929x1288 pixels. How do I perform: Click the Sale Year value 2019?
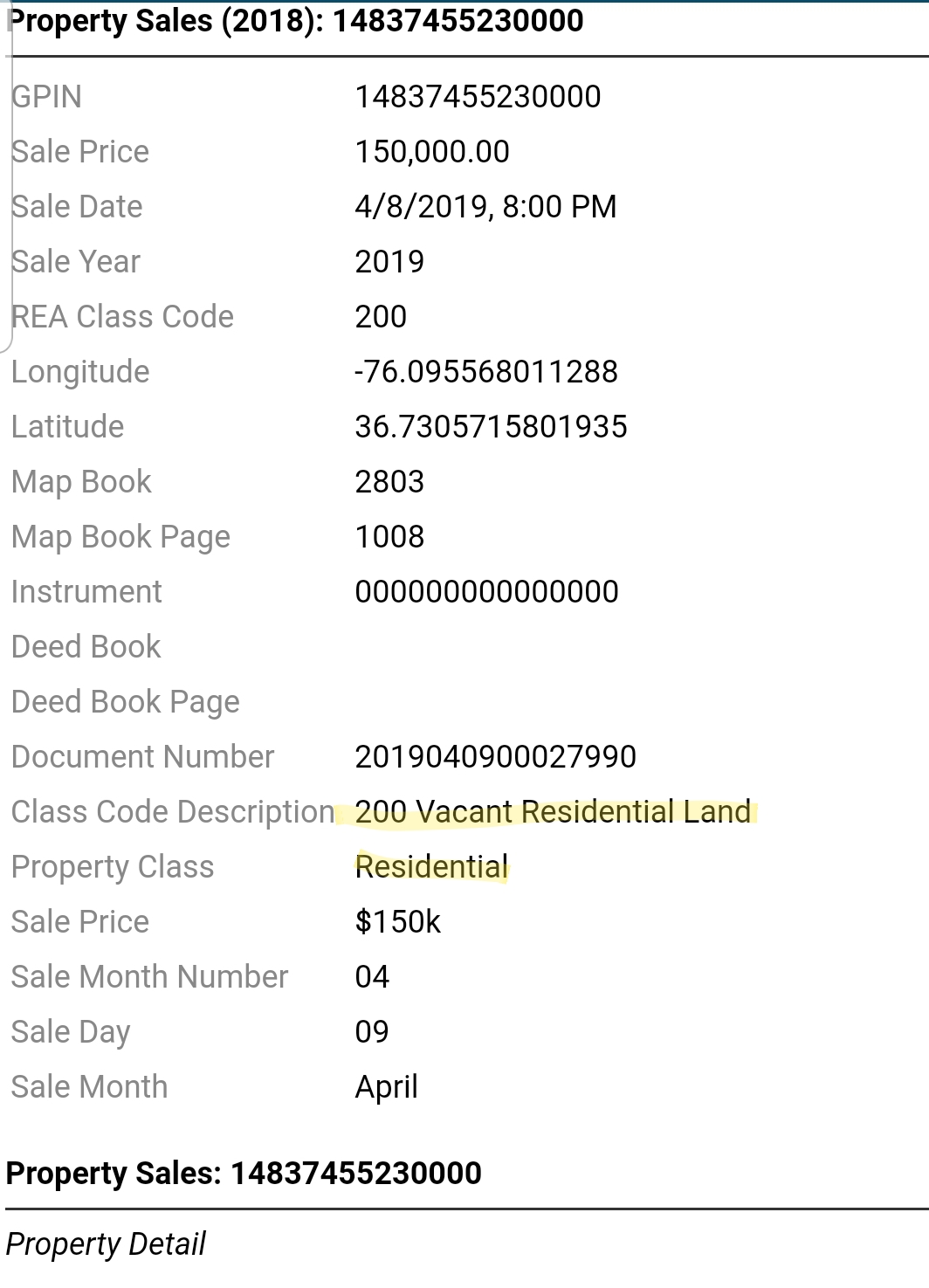pyautogui.click(x=389, y=262)
